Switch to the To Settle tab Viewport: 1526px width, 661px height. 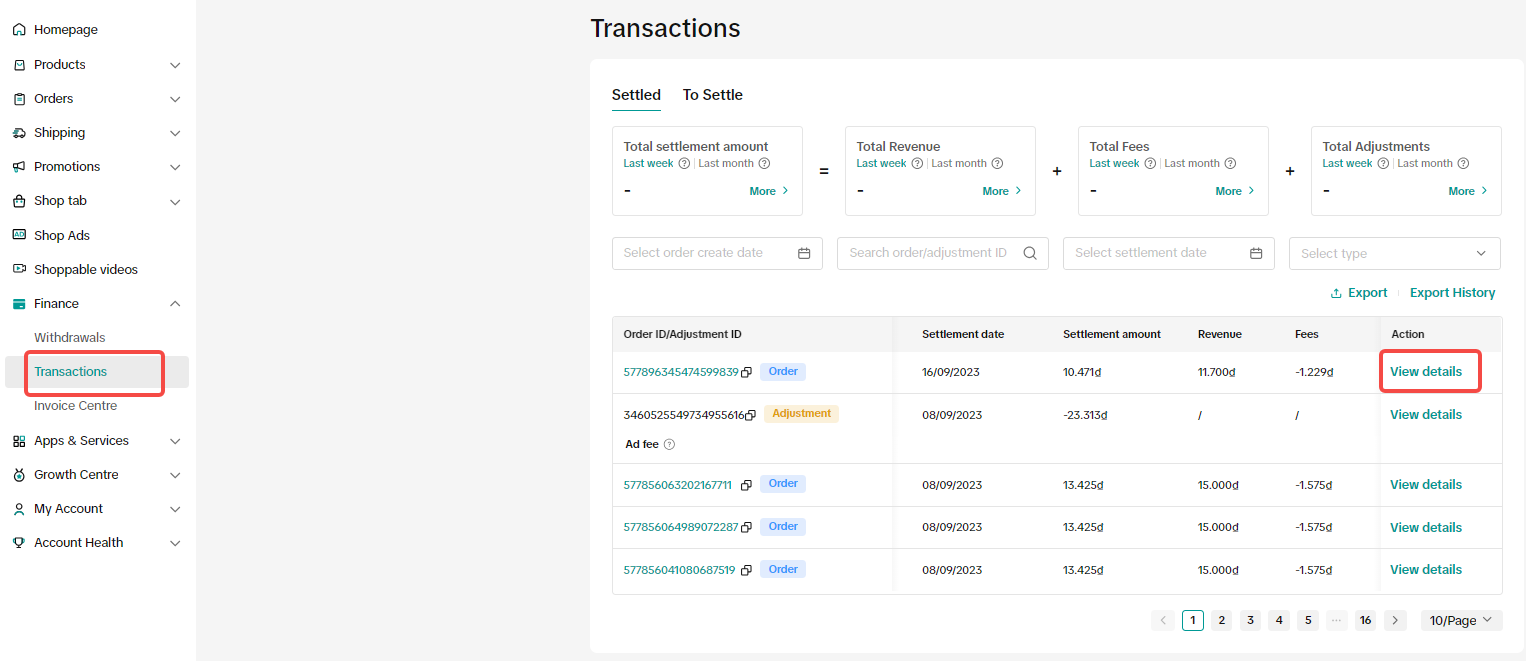712,95
